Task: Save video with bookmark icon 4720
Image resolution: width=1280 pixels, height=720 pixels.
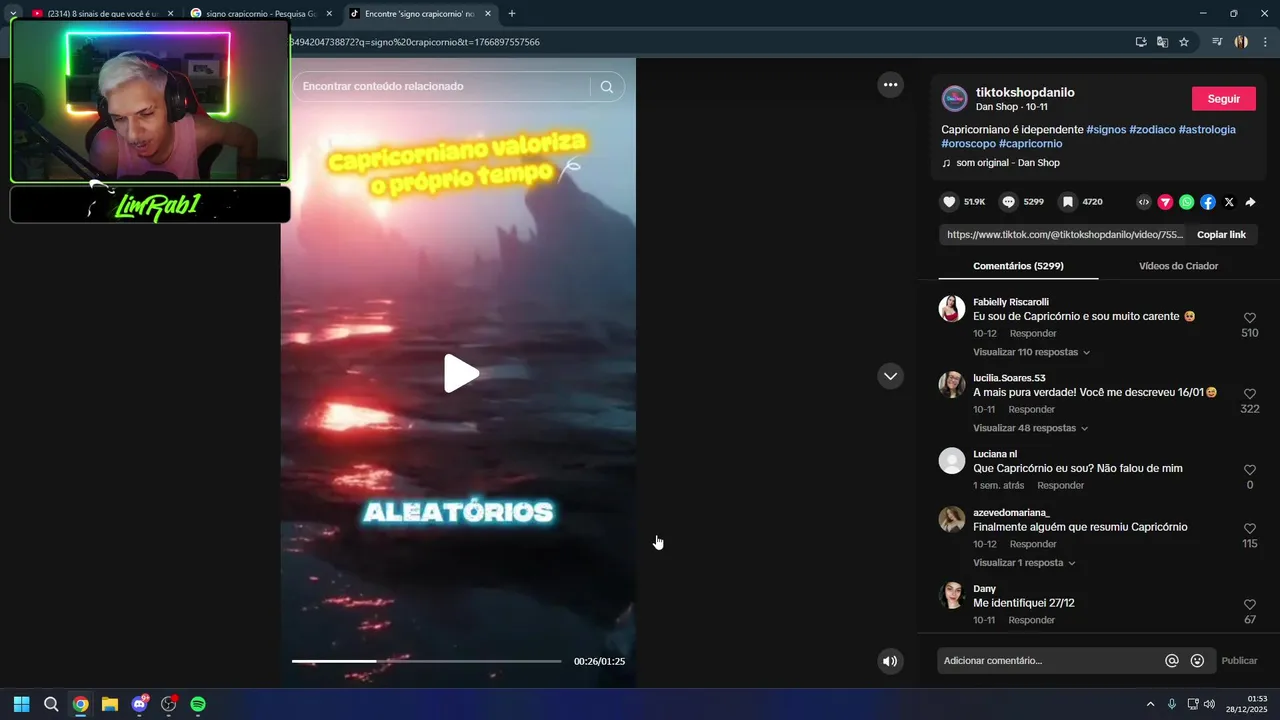Action: coord(1067,202)
